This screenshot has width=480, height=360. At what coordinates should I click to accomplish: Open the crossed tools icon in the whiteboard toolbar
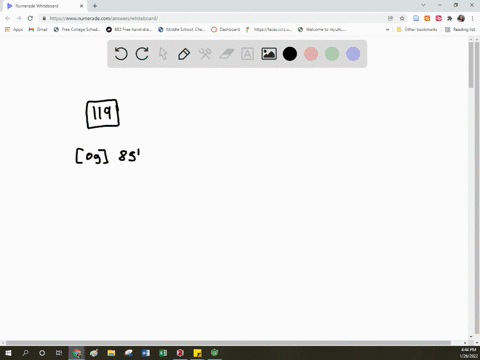coord(205,54)
